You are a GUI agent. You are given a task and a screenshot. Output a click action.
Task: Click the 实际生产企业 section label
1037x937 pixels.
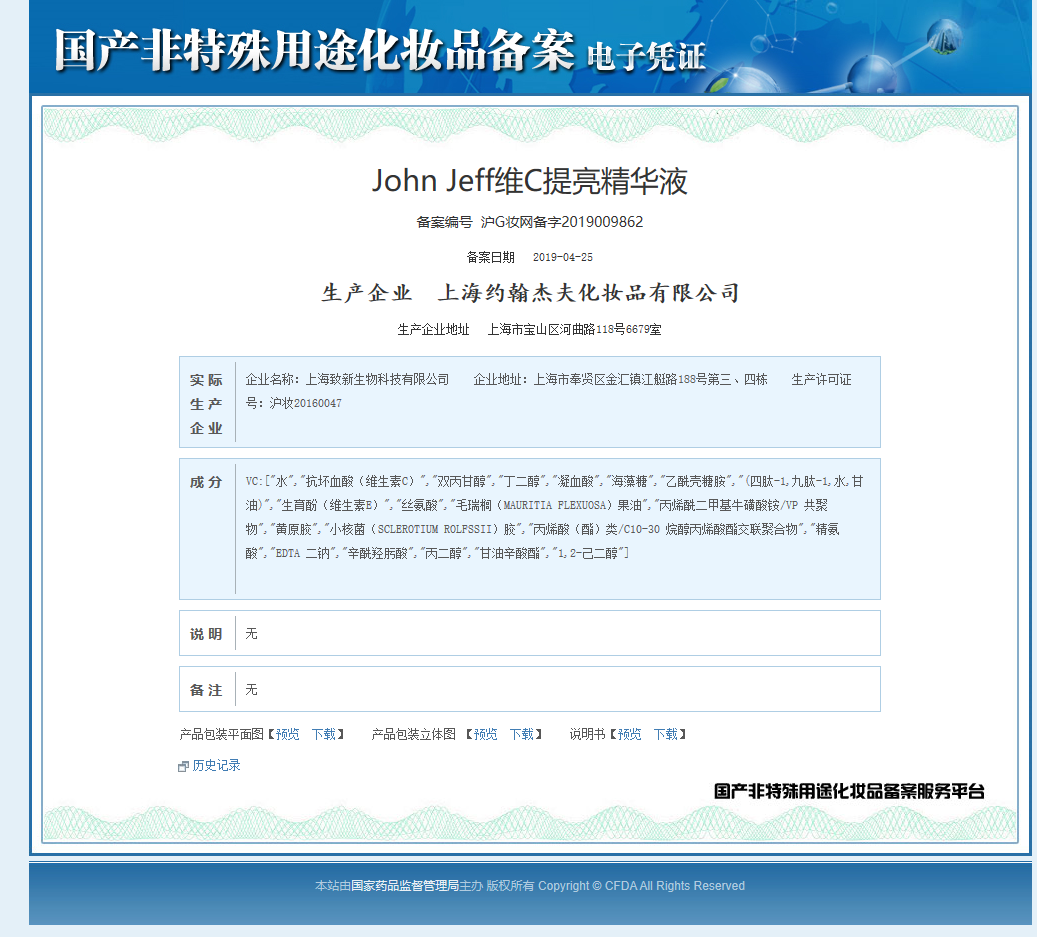click(x=206, y=404)
